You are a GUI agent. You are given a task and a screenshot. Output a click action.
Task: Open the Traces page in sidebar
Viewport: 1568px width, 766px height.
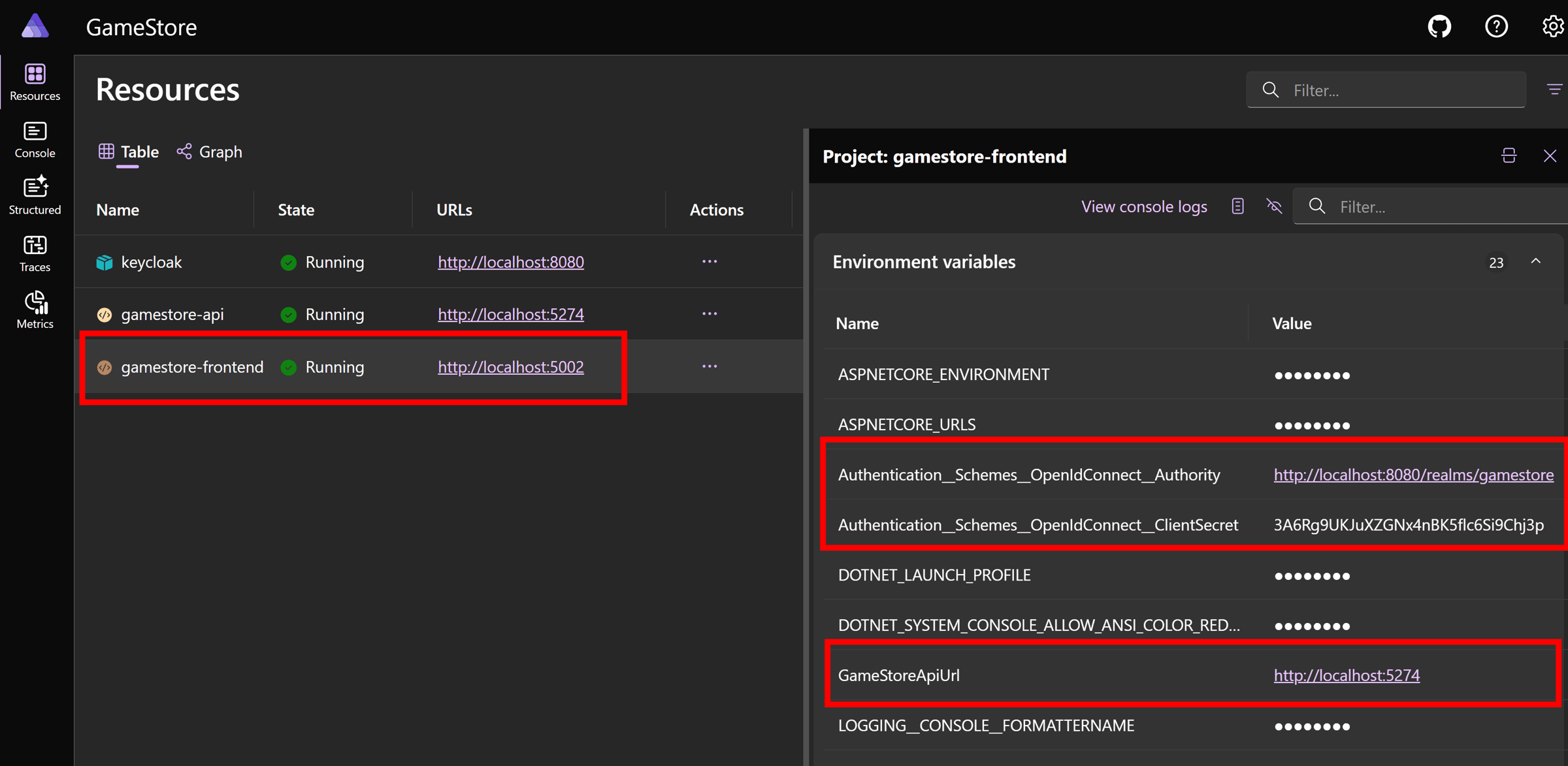pos(35,253)
